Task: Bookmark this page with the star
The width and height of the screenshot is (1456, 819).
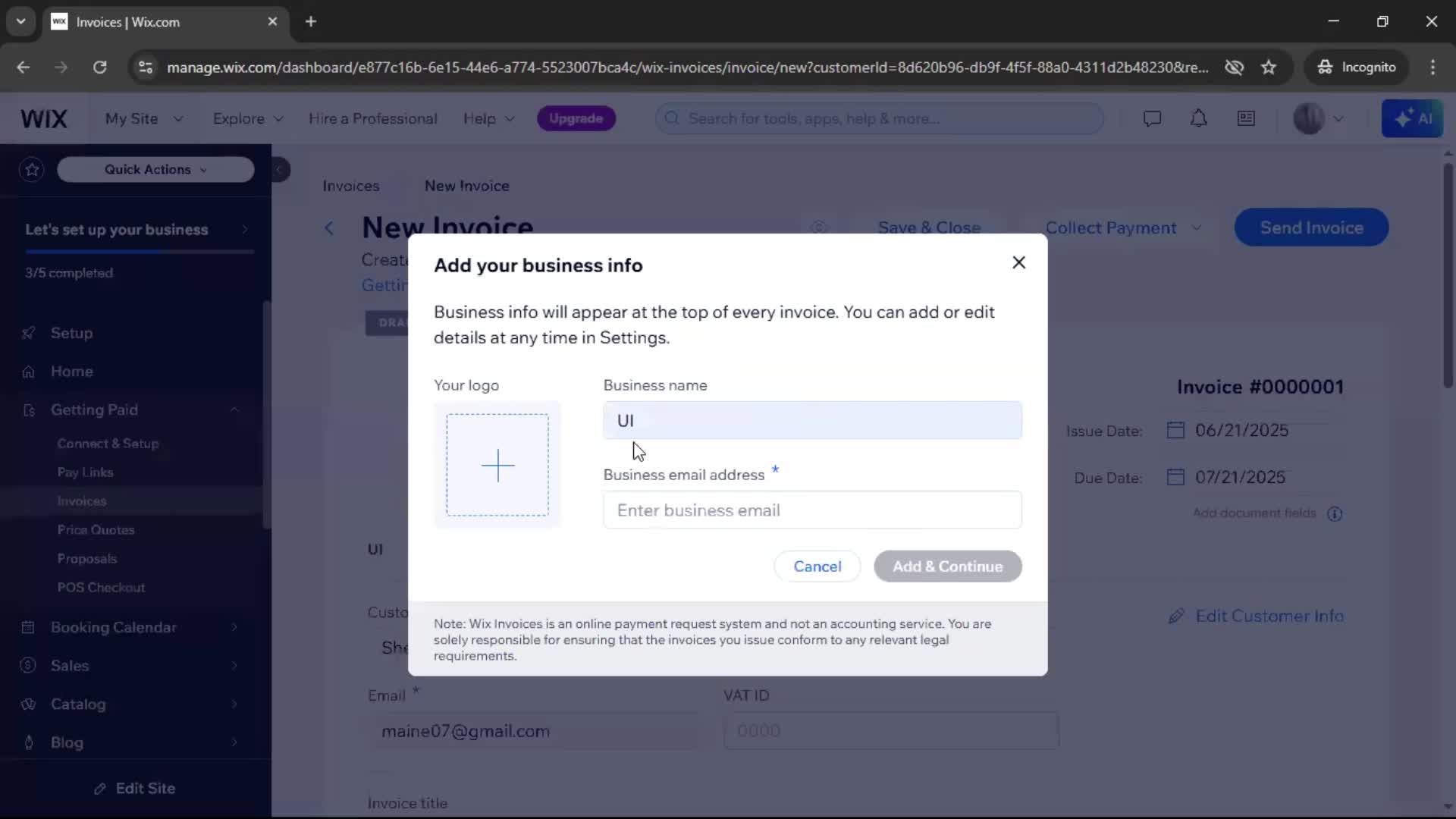Action: pos(1269,67)
